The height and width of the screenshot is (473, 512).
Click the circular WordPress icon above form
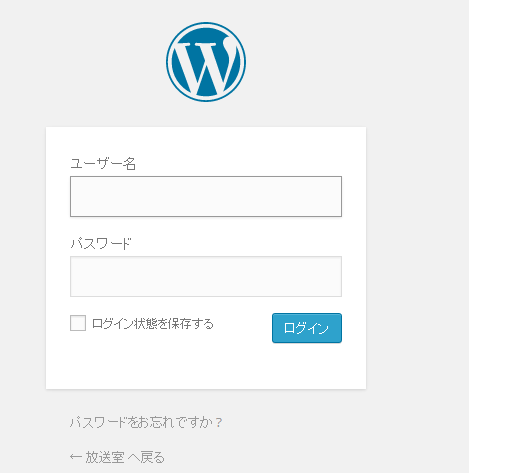click(206, 62)
